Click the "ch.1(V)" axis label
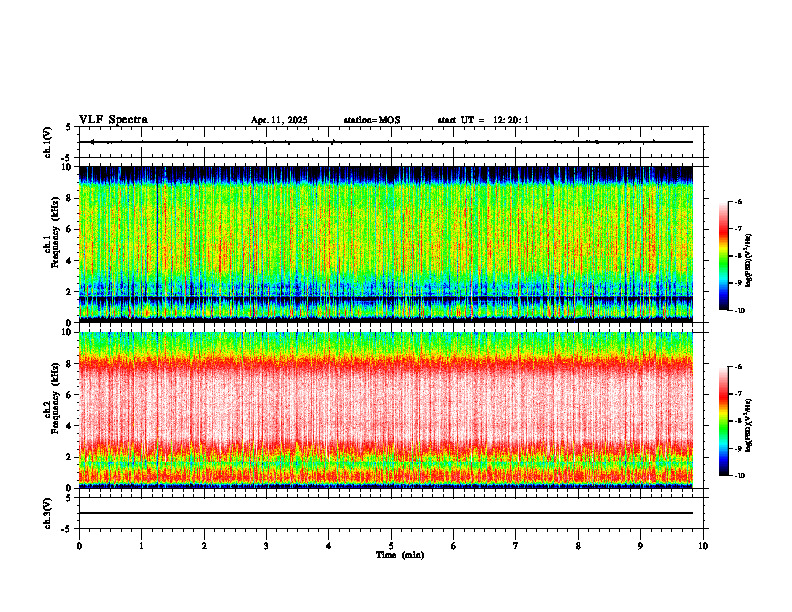 click(x=47, y=142)
